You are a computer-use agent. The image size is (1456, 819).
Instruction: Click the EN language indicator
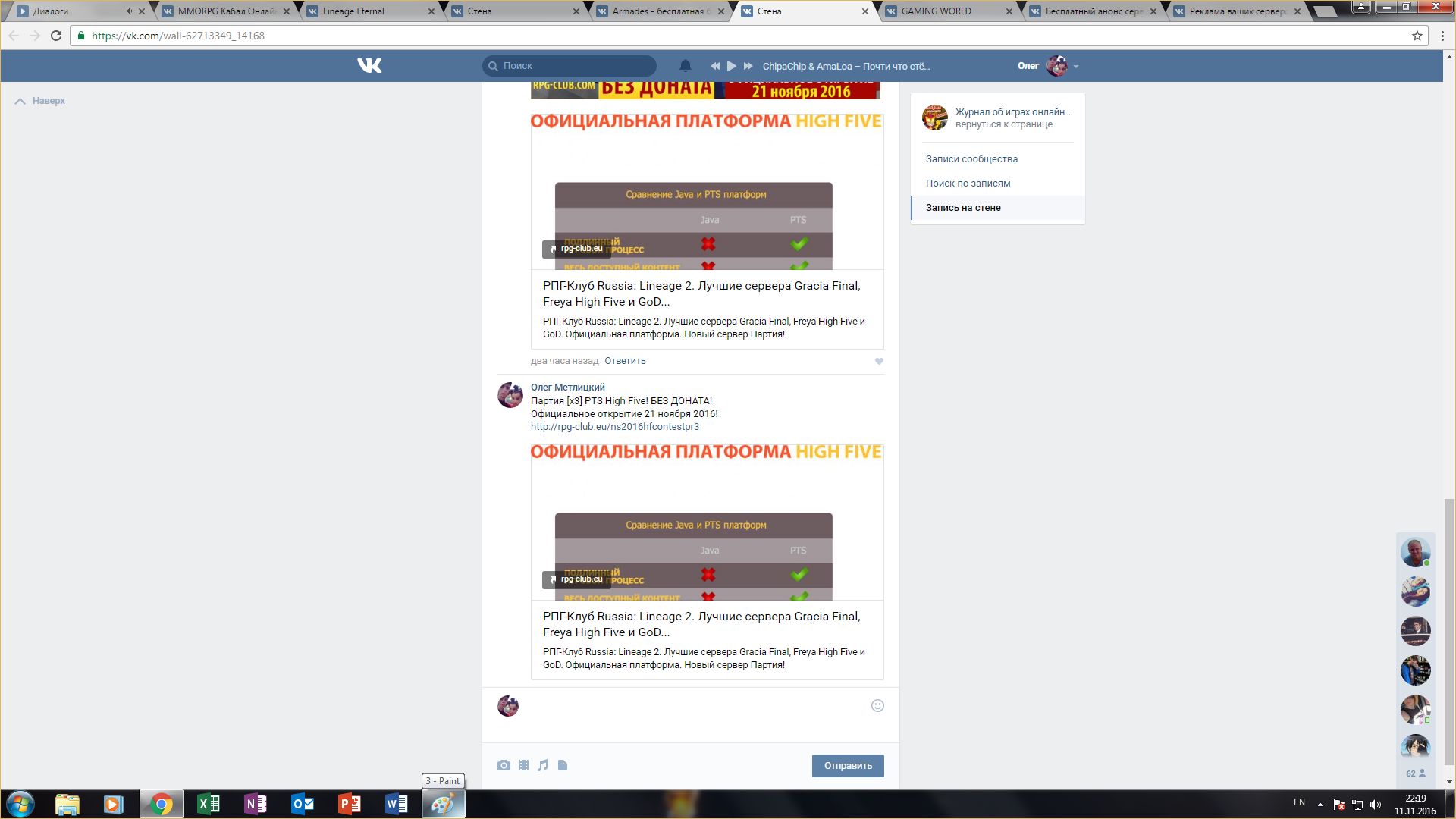pyautogui.click(x=1299, y=802)
